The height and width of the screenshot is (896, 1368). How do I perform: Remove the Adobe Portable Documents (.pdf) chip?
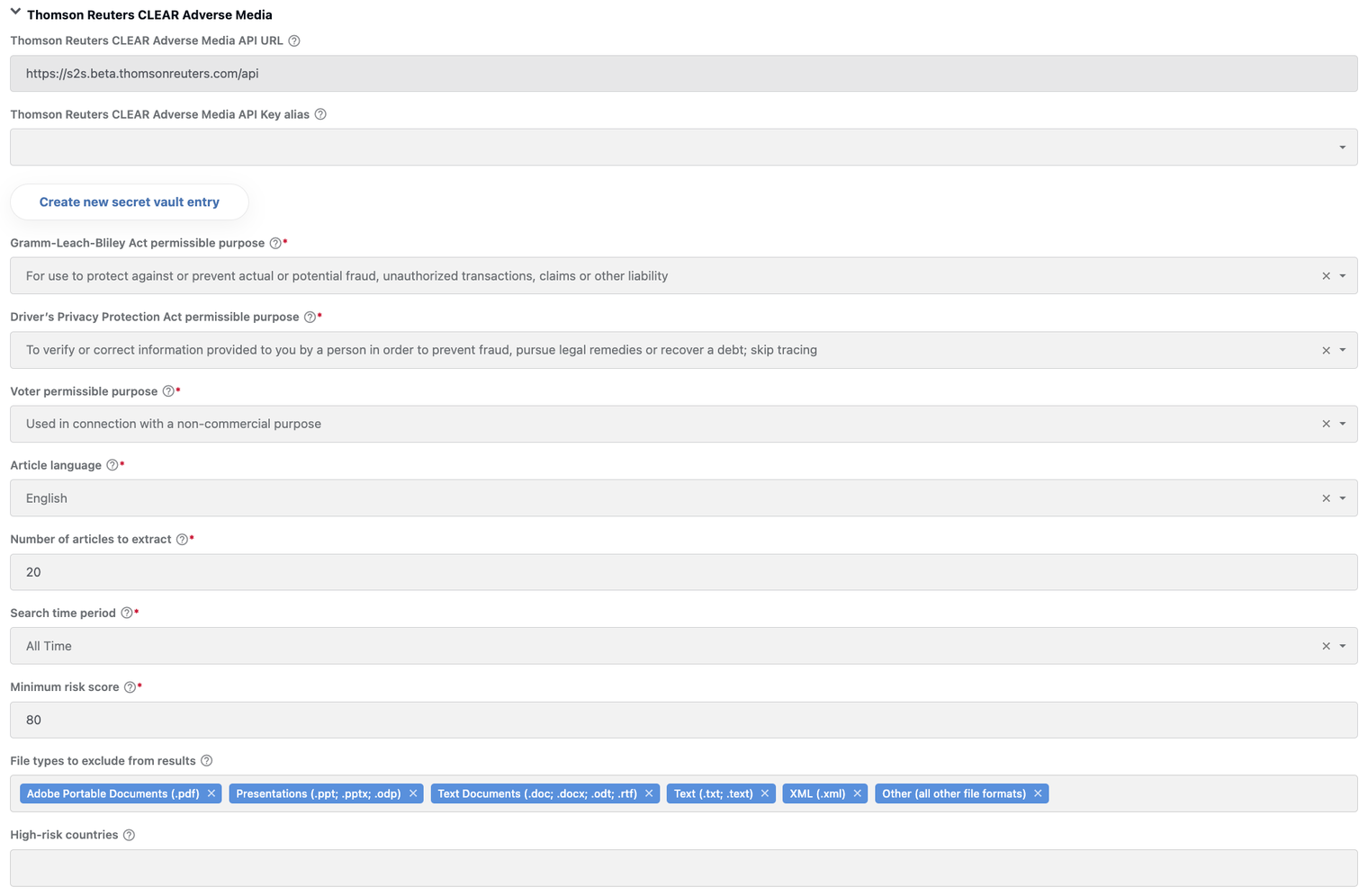(x=211, y=793)
